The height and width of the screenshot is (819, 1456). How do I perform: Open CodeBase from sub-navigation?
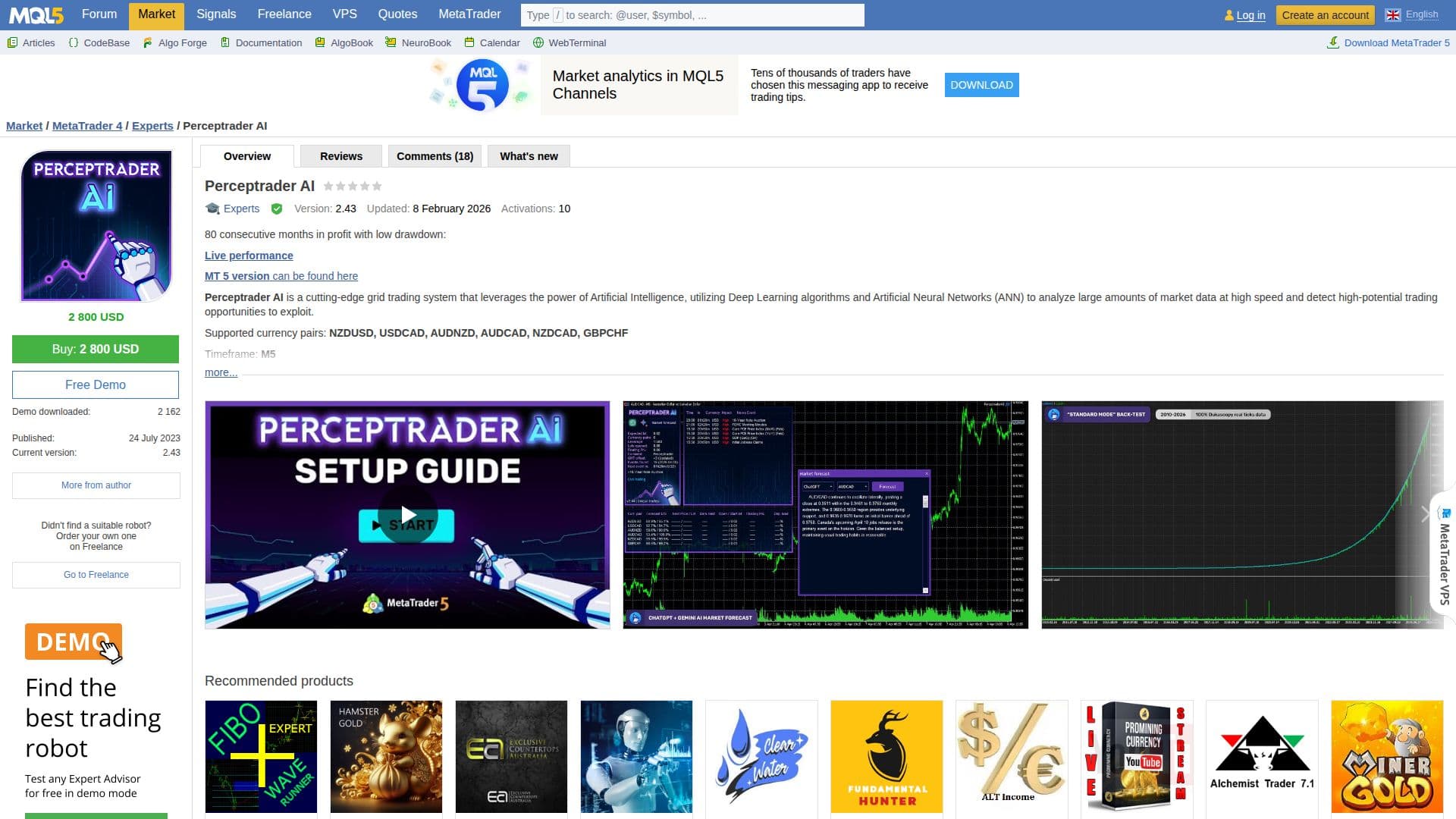click(x=99, y=42)
